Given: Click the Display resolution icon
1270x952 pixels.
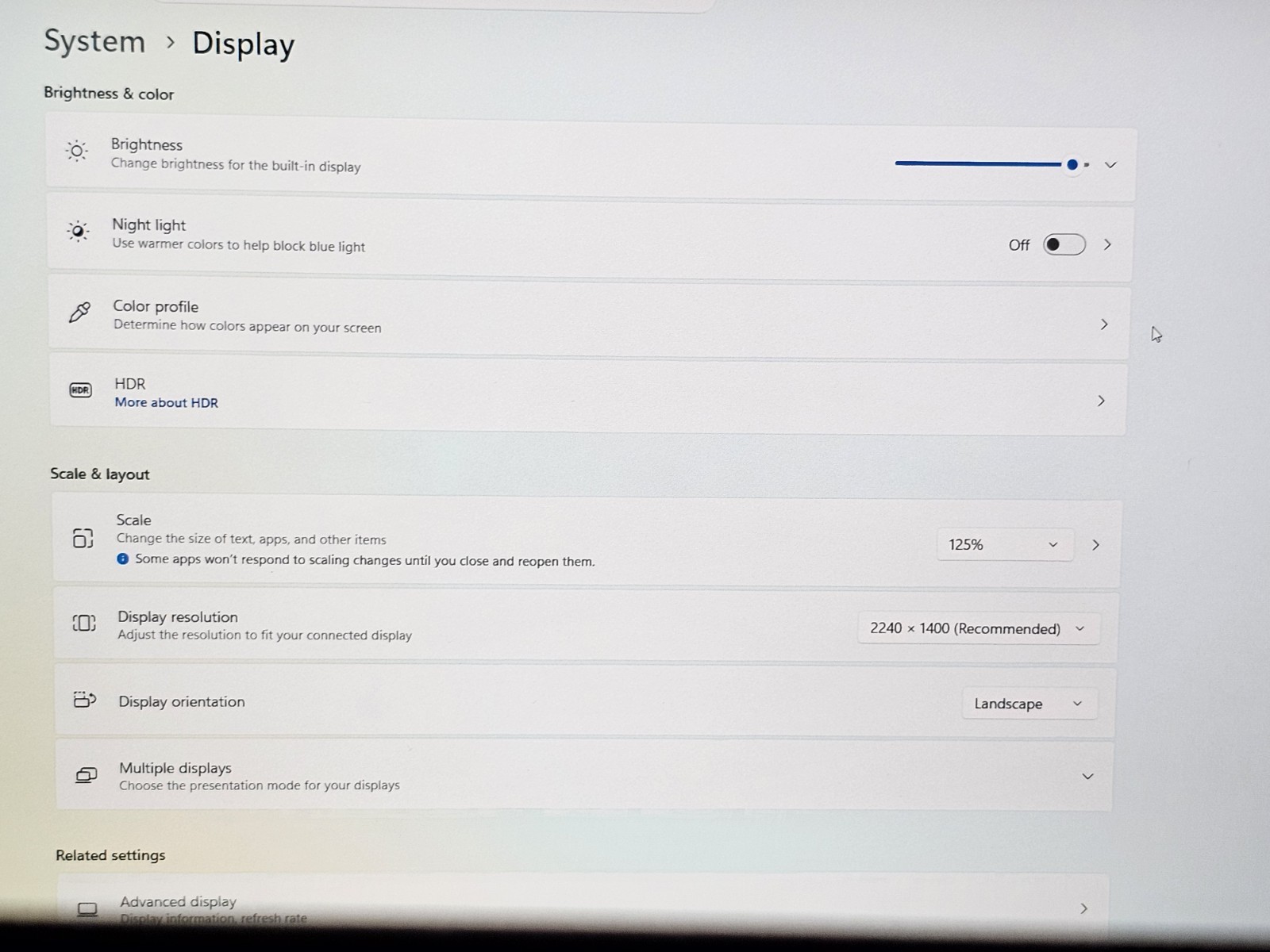Looking at the screenshot, I should pos(84,623).
